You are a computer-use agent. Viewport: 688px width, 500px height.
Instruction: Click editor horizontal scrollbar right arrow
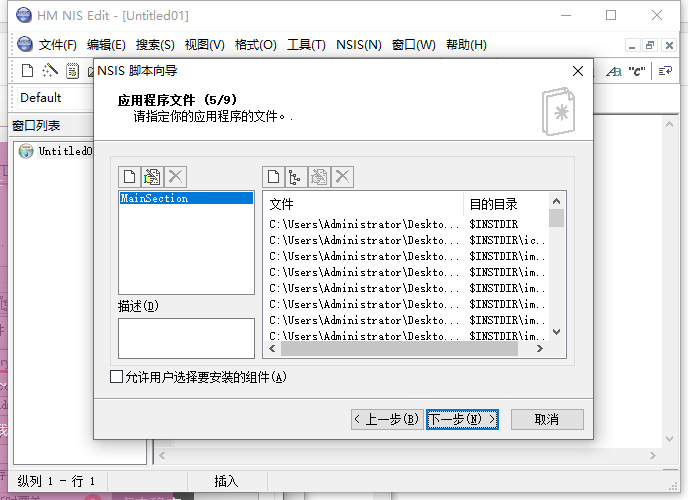[x=652, y=455]
